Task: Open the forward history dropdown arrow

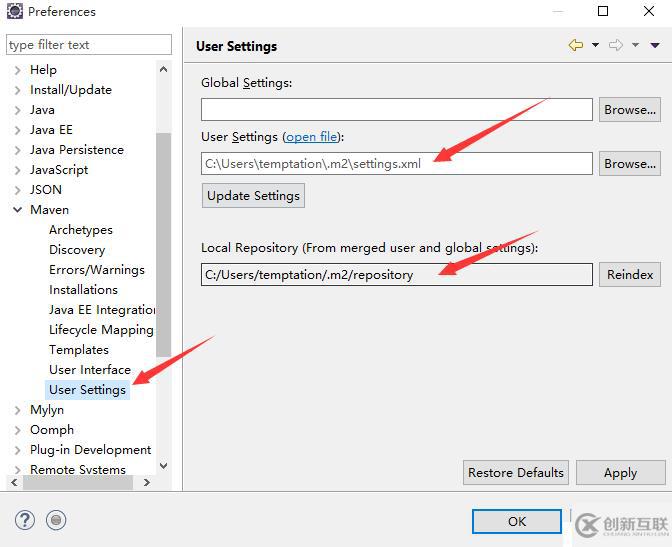Action: 635,45
